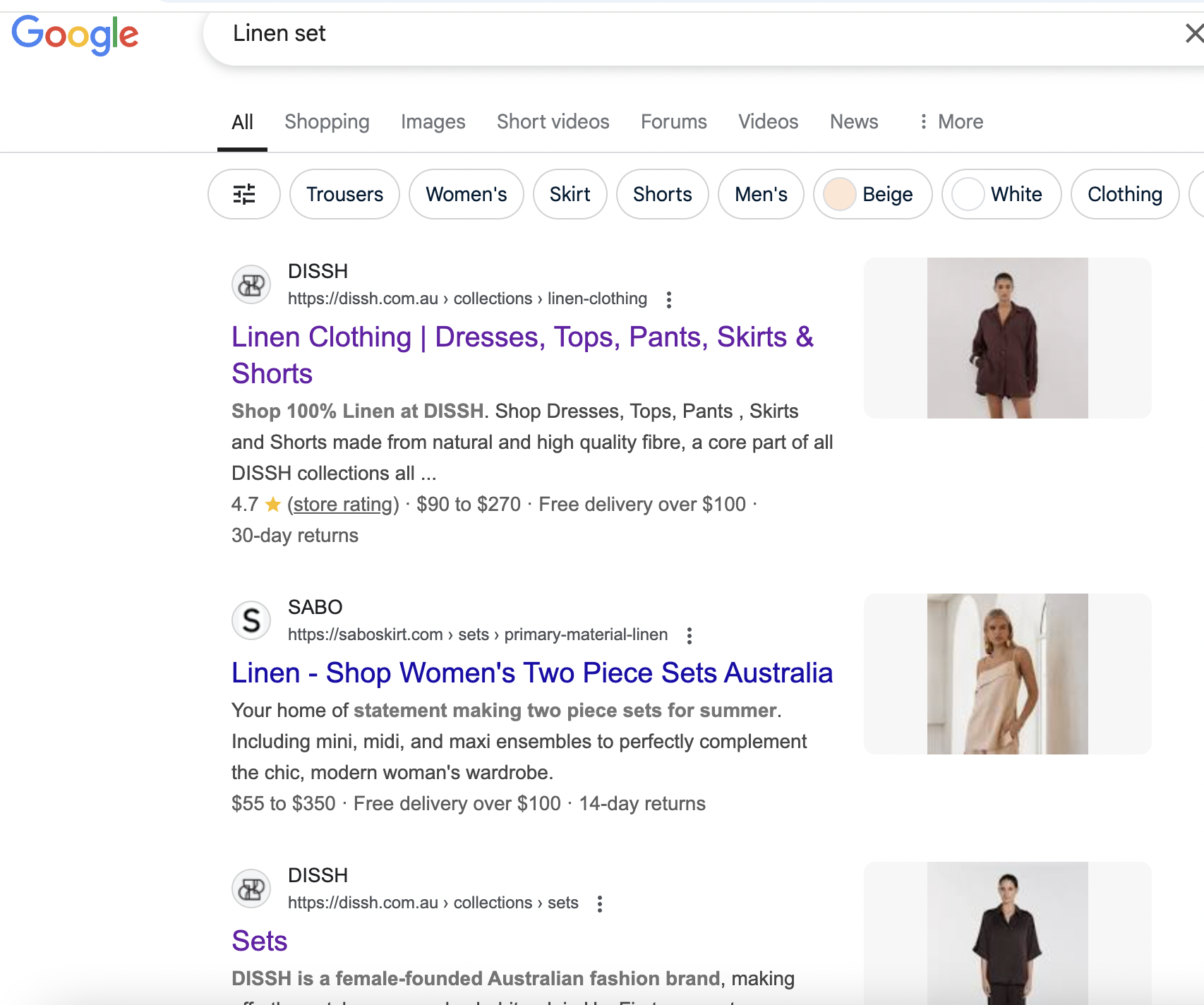
Task: Click the '14-day returns' text
Action: point(642,803)
